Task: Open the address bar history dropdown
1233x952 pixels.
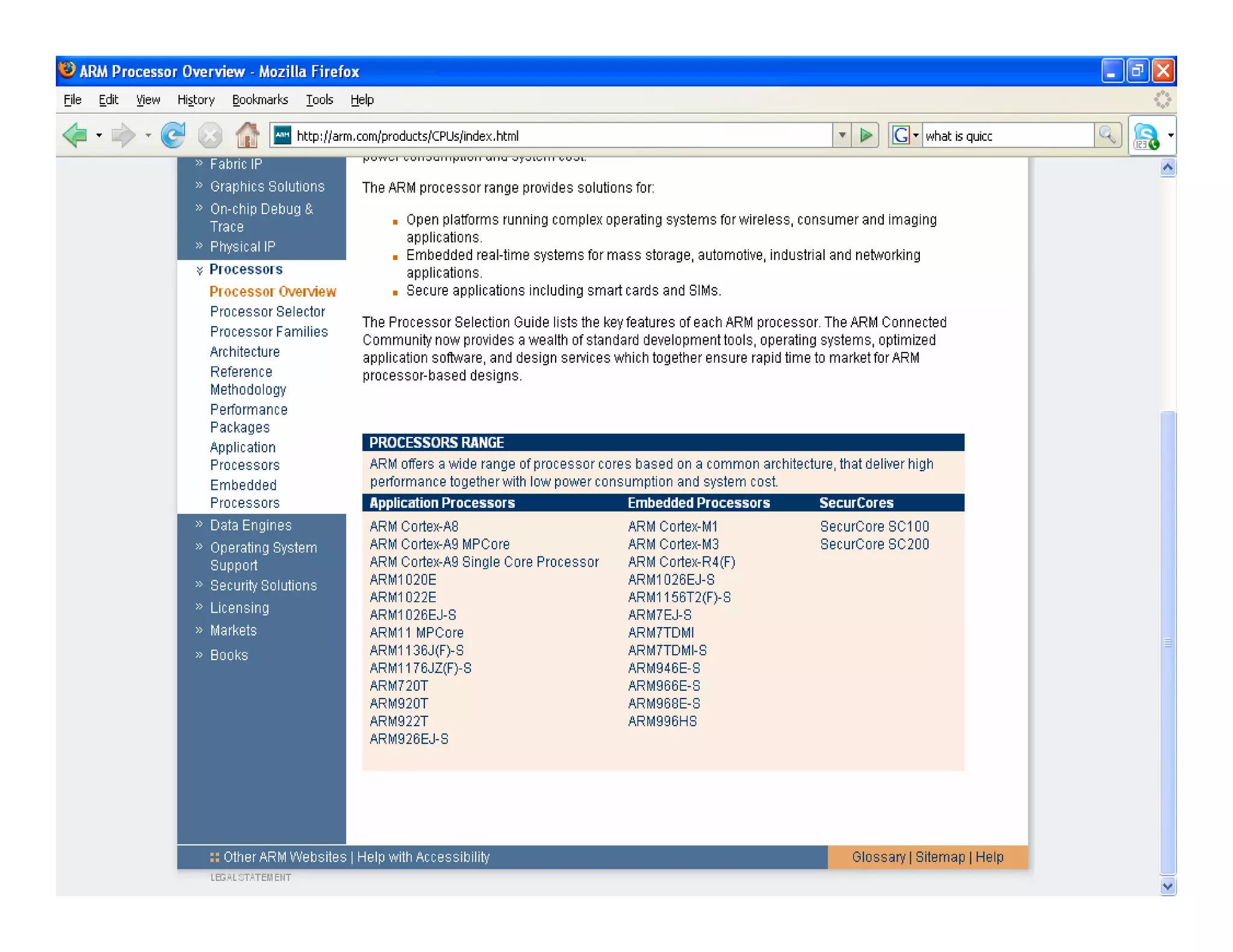Action: point(842,135)
